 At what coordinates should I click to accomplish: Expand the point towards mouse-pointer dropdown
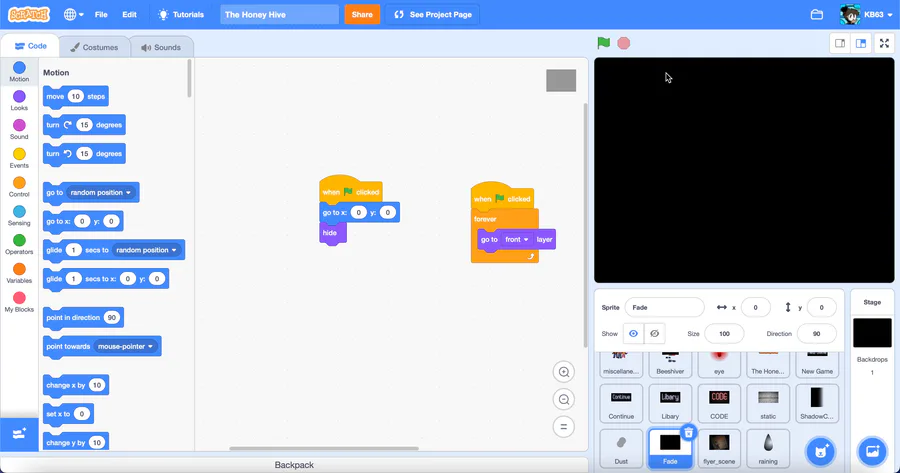(125, 346)
